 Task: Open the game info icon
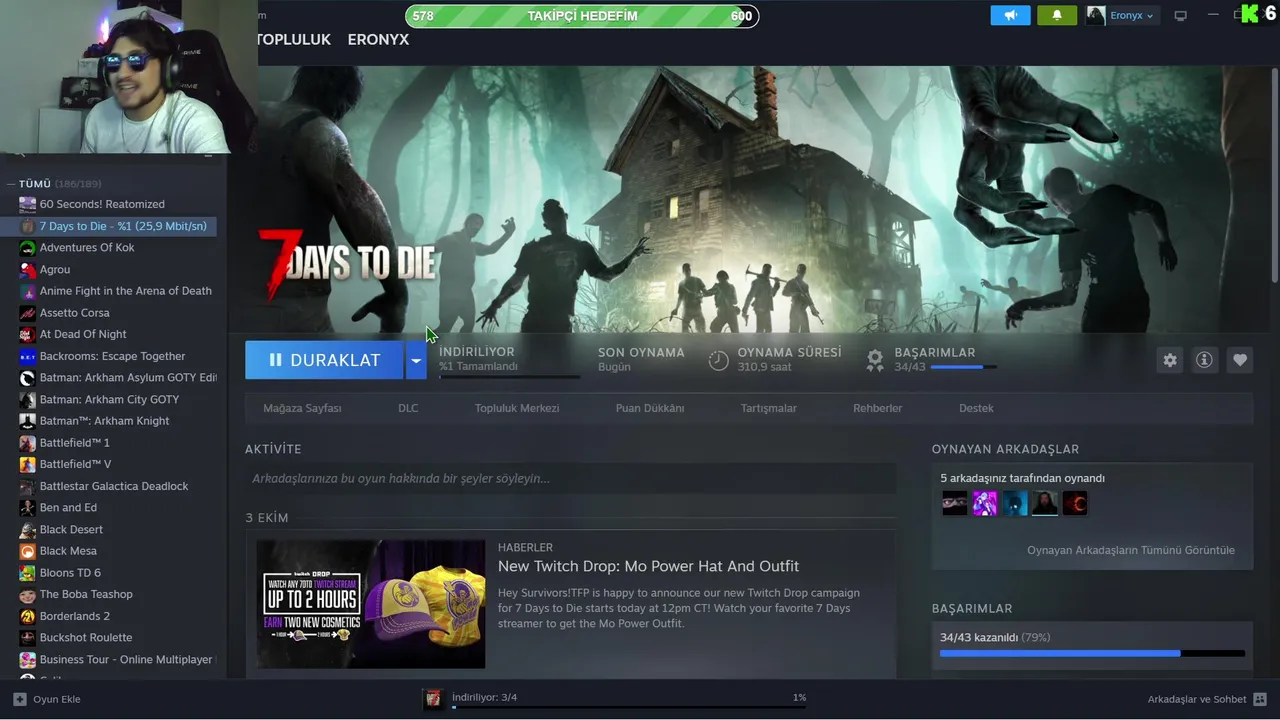coord(1204,360)
